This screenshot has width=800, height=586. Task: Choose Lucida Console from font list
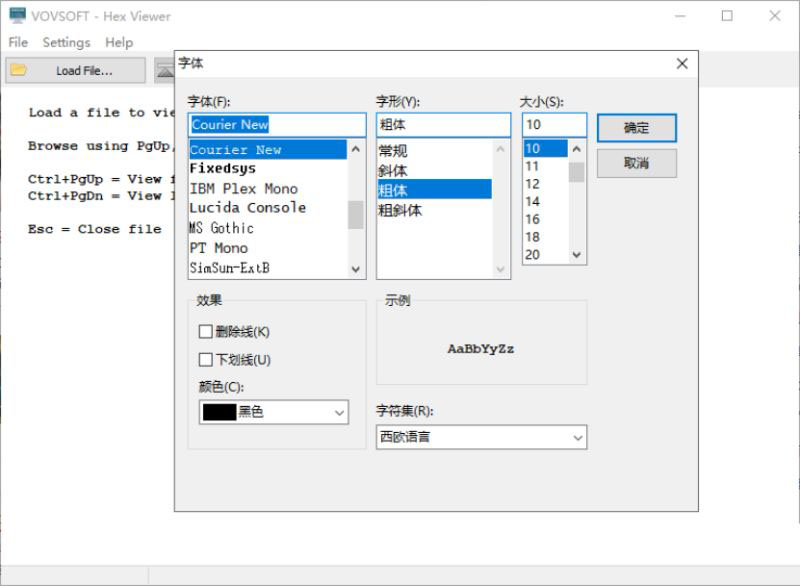[x=247, y=208]
